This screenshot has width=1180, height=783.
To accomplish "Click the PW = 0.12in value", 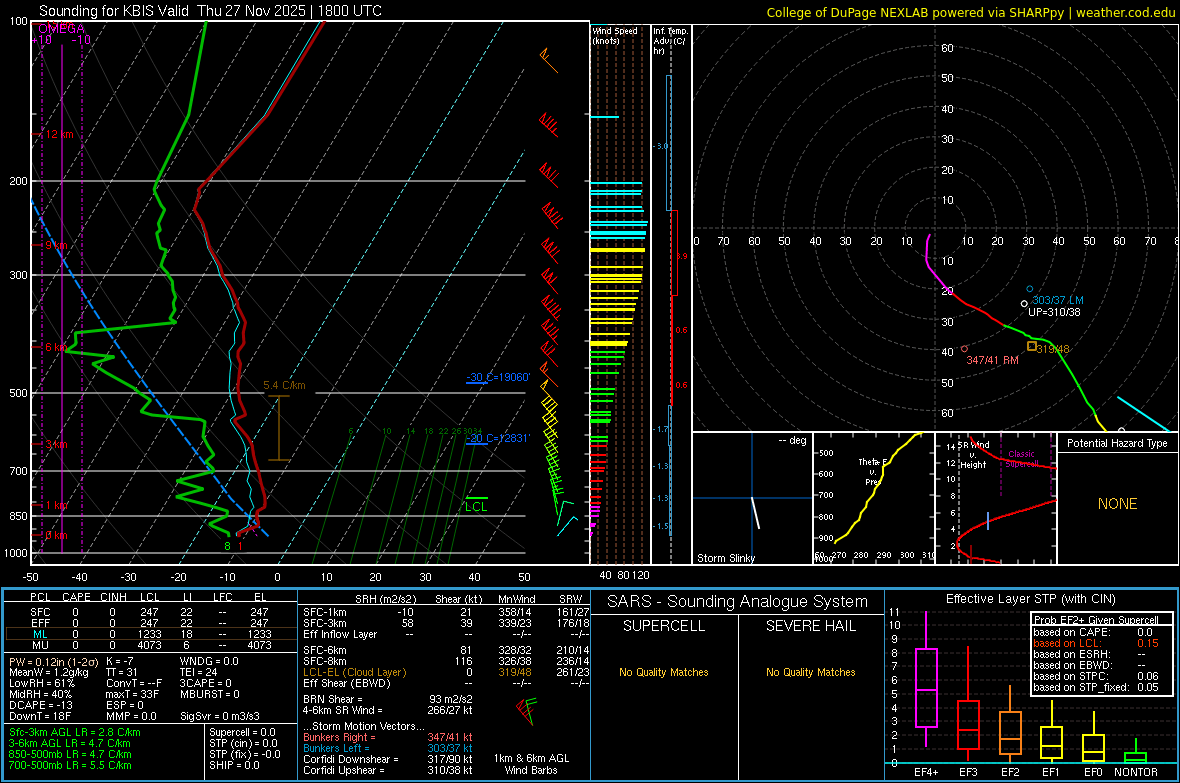I will (x=54, y=661).
